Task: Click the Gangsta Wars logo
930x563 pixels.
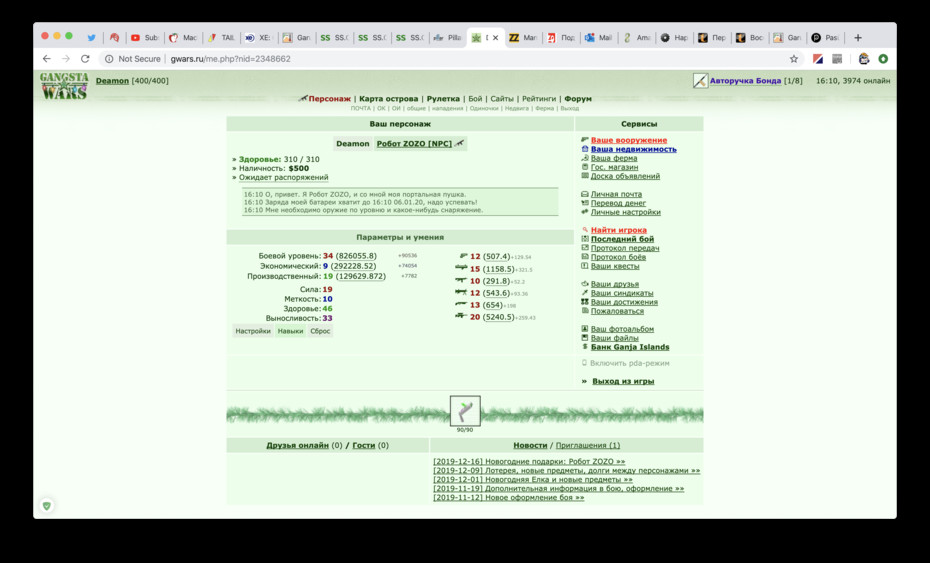Action: pos(64,86)
